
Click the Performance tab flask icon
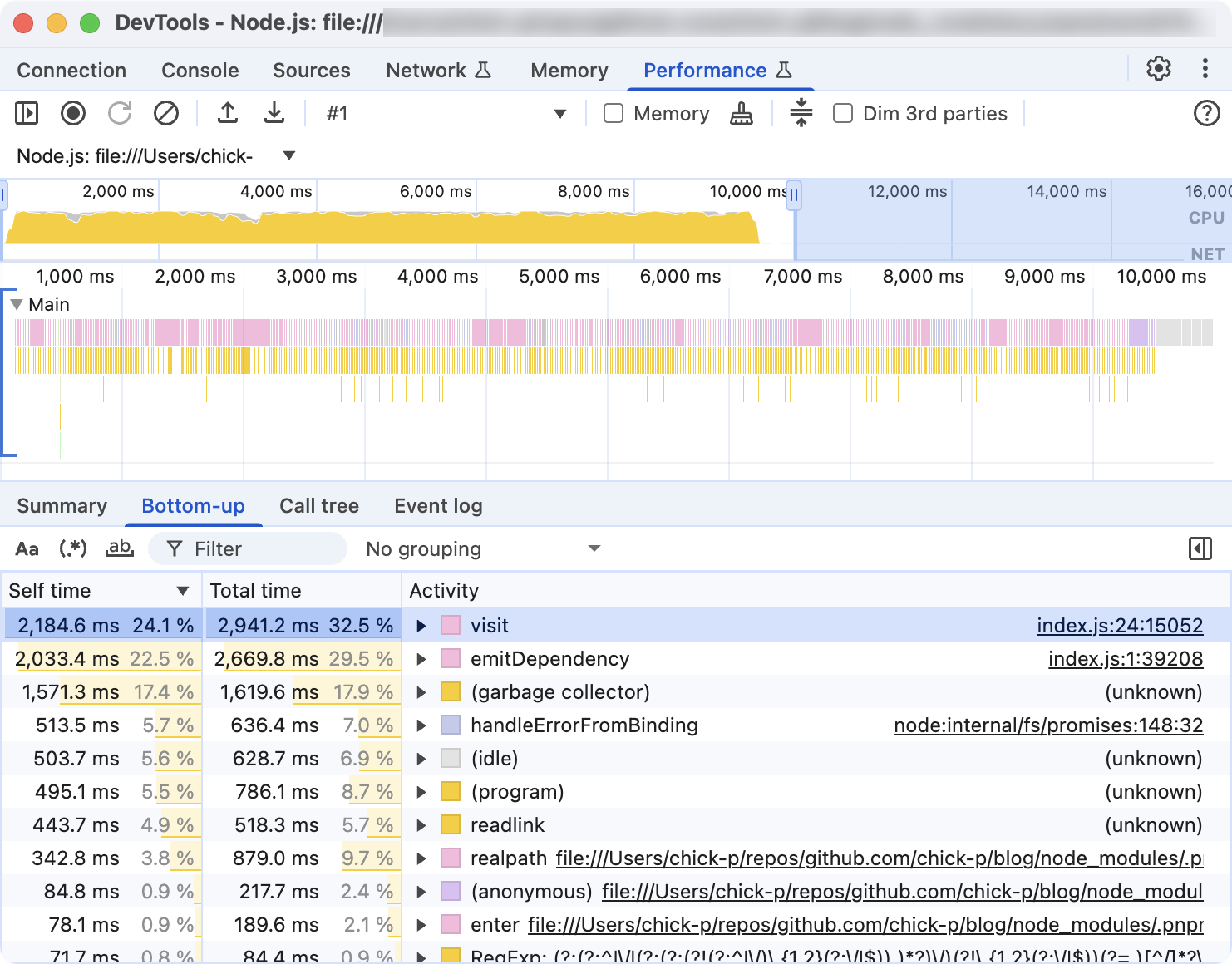pyautogui.click(x=784, y=71)
